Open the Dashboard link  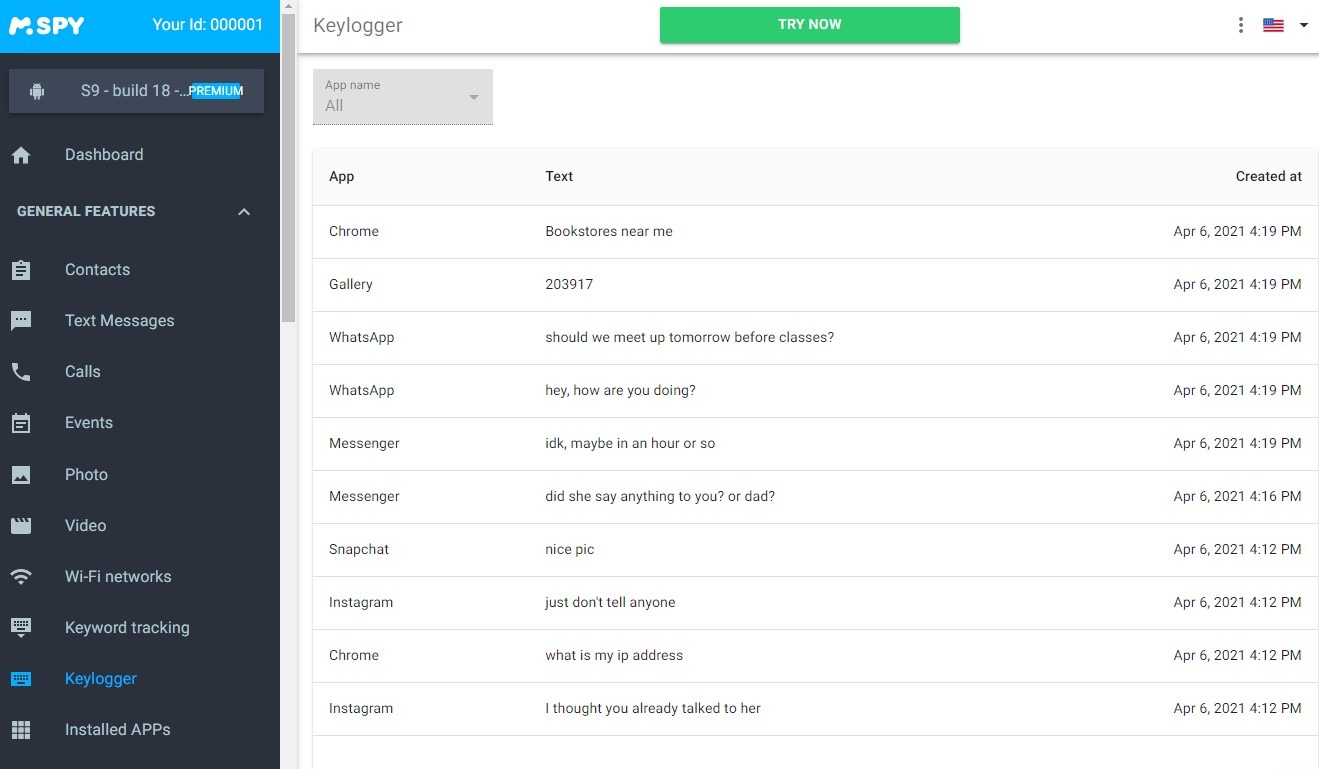pos(103,154)
